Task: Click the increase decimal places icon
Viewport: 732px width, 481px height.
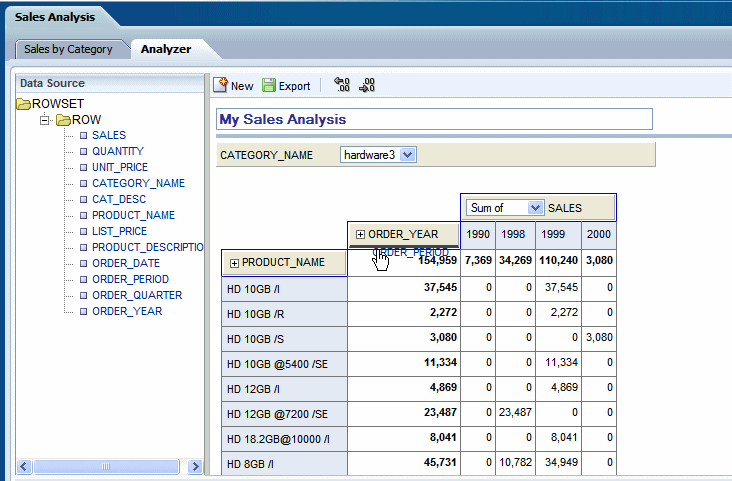Action: click(367, 86)
